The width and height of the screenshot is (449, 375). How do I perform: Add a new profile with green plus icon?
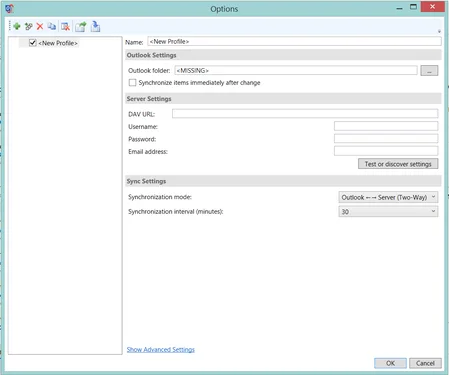17,26
